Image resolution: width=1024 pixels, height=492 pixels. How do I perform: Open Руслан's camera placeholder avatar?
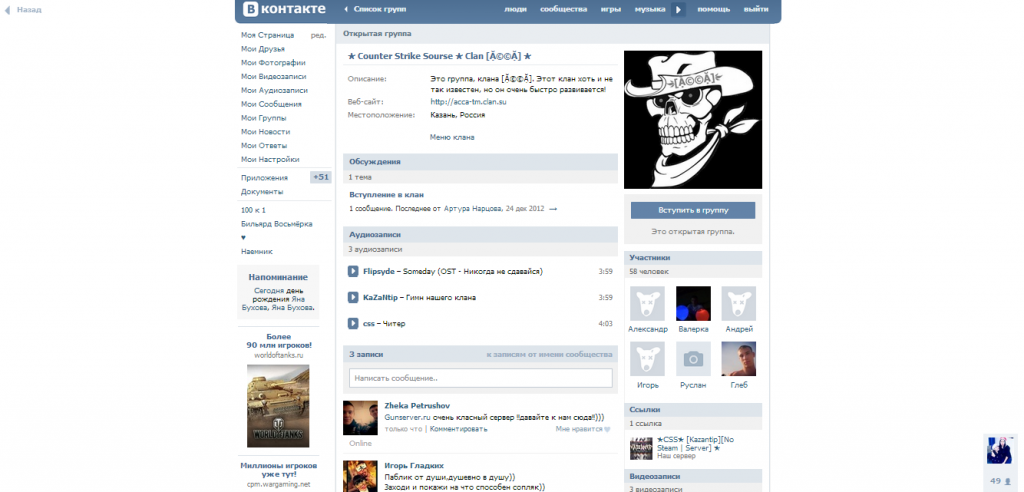[x=693, y=359]
